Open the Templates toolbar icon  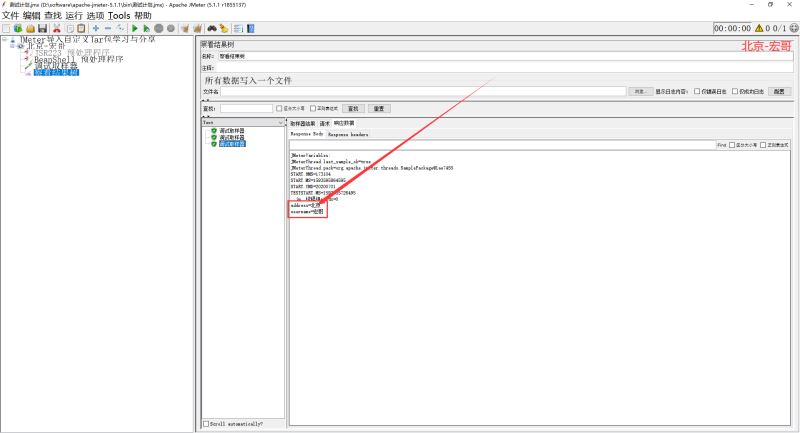[18, 29]
